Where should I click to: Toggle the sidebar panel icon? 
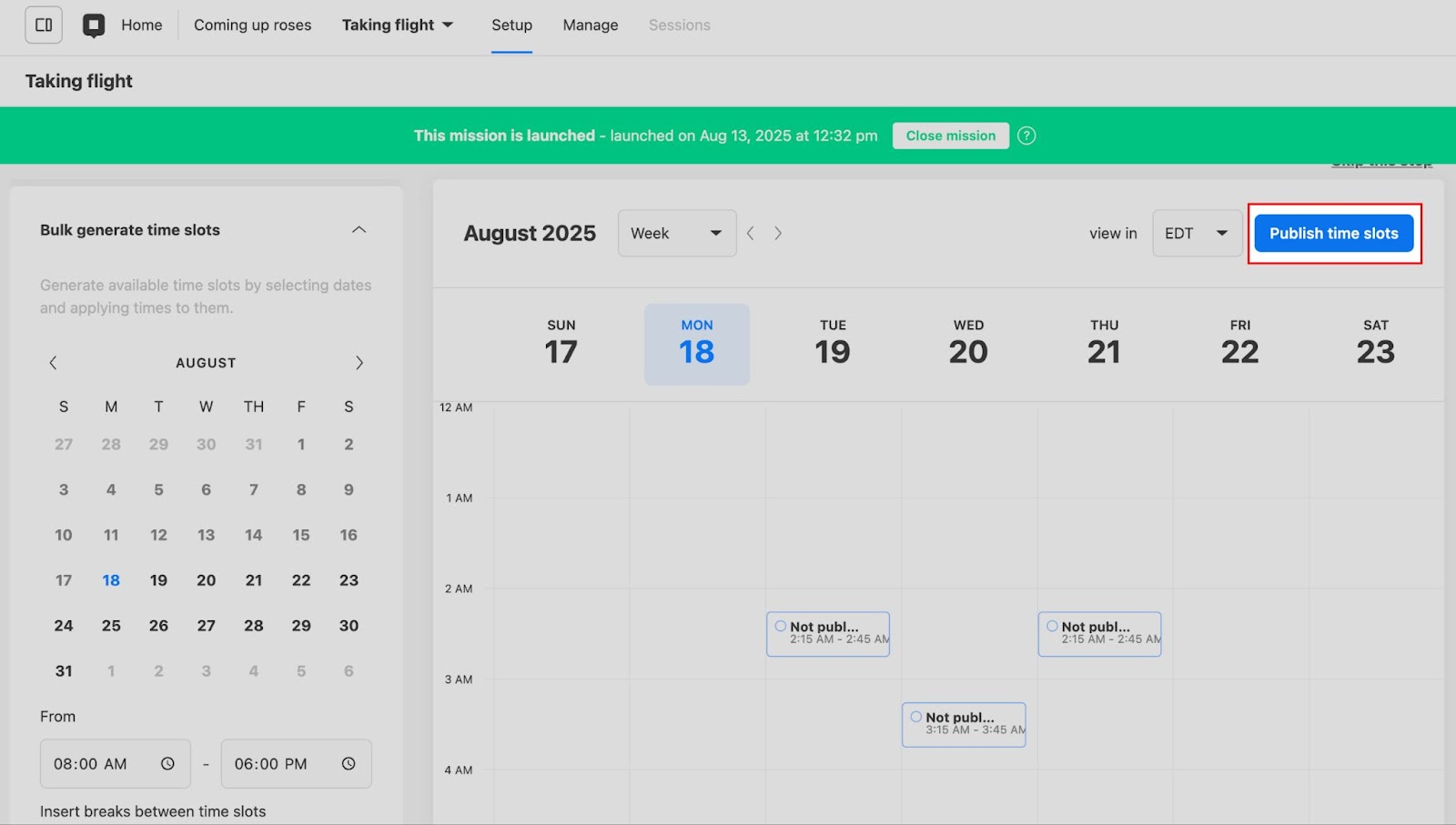click(44, 25)
